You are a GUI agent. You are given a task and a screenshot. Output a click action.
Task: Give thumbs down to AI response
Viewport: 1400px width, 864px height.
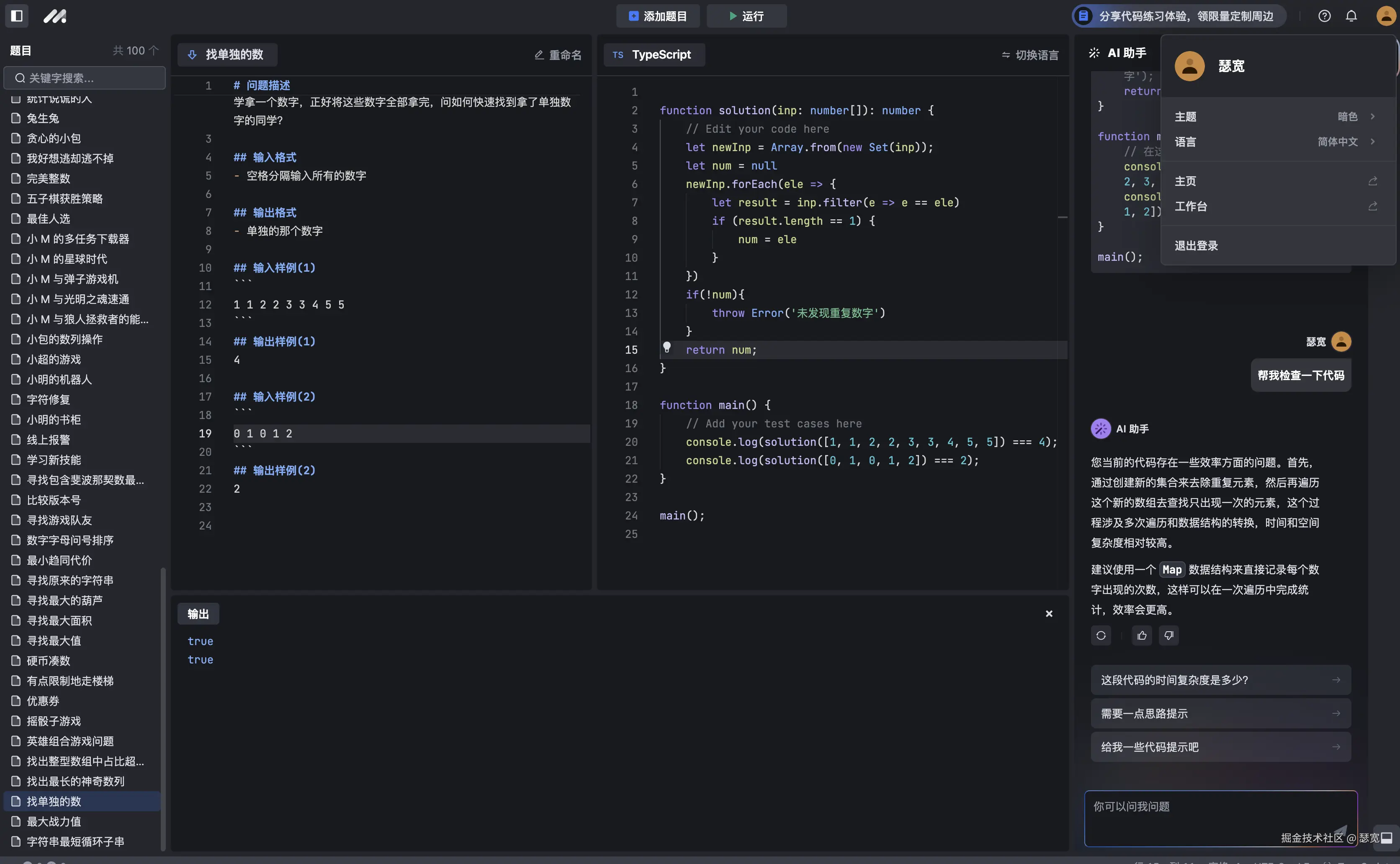point(1168,635)
